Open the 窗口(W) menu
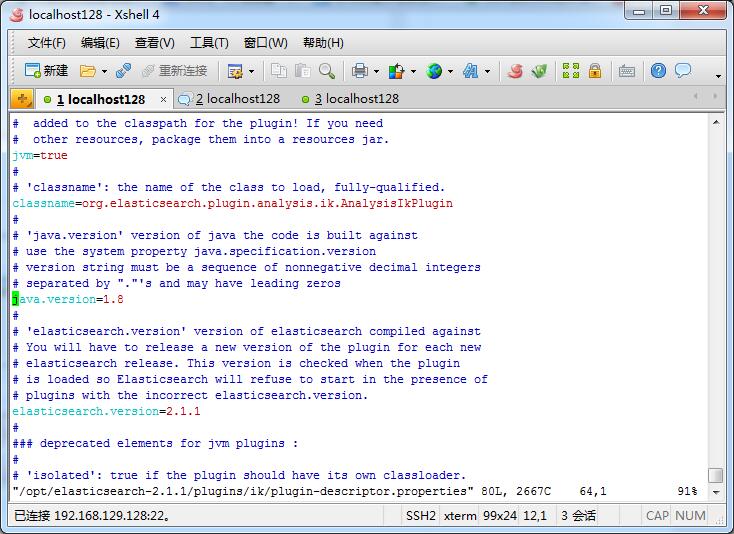 click(x=265, y=43)
